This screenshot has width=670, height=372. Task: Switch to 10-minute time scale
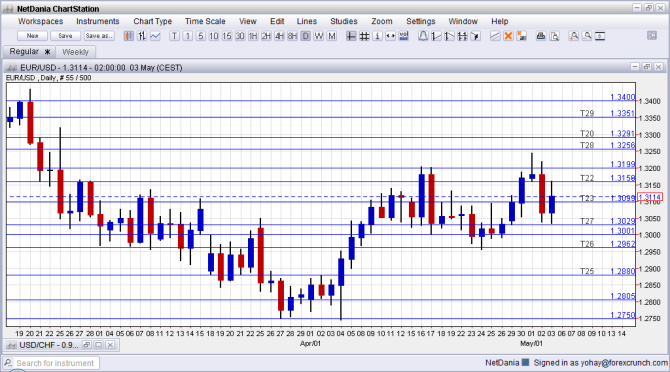pyautogui.click(x=214, y=36)
